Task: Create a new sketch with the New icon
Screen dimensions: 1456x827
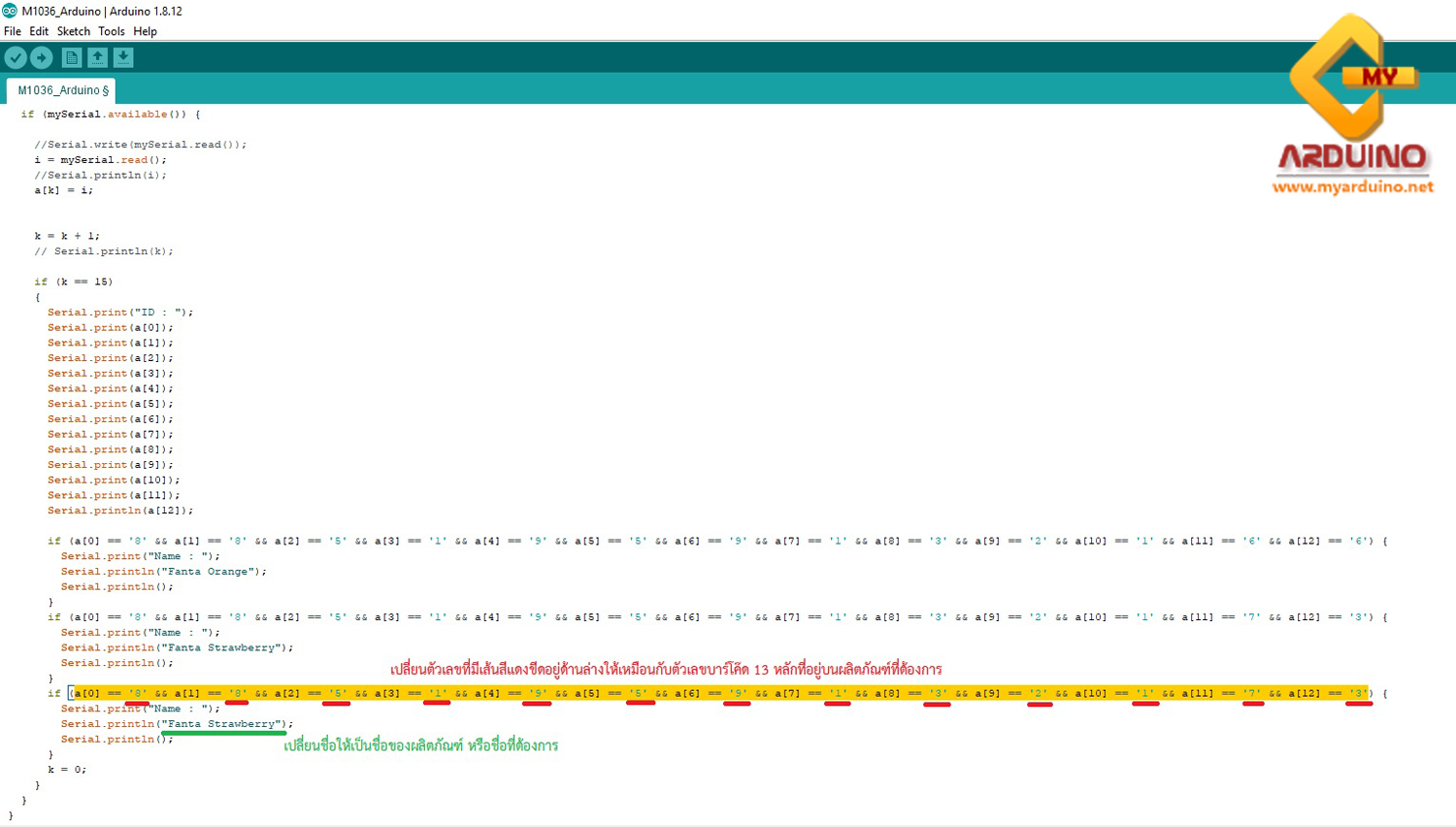Action: [x=71, y=57]
